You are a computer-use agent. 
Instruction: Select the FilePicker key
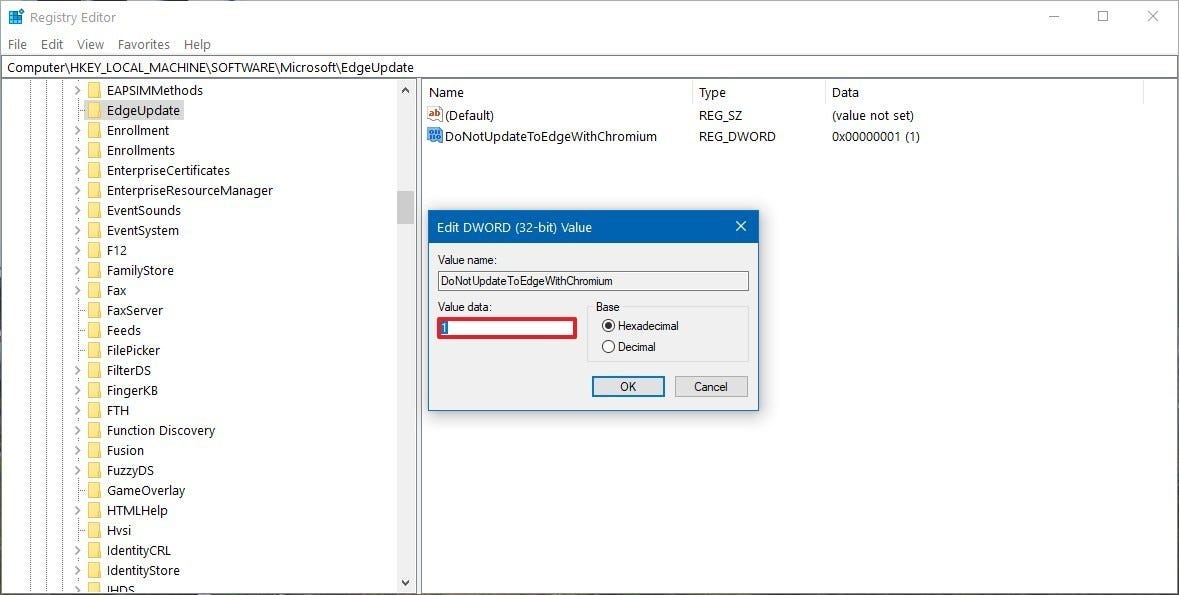tap(133, 351)
